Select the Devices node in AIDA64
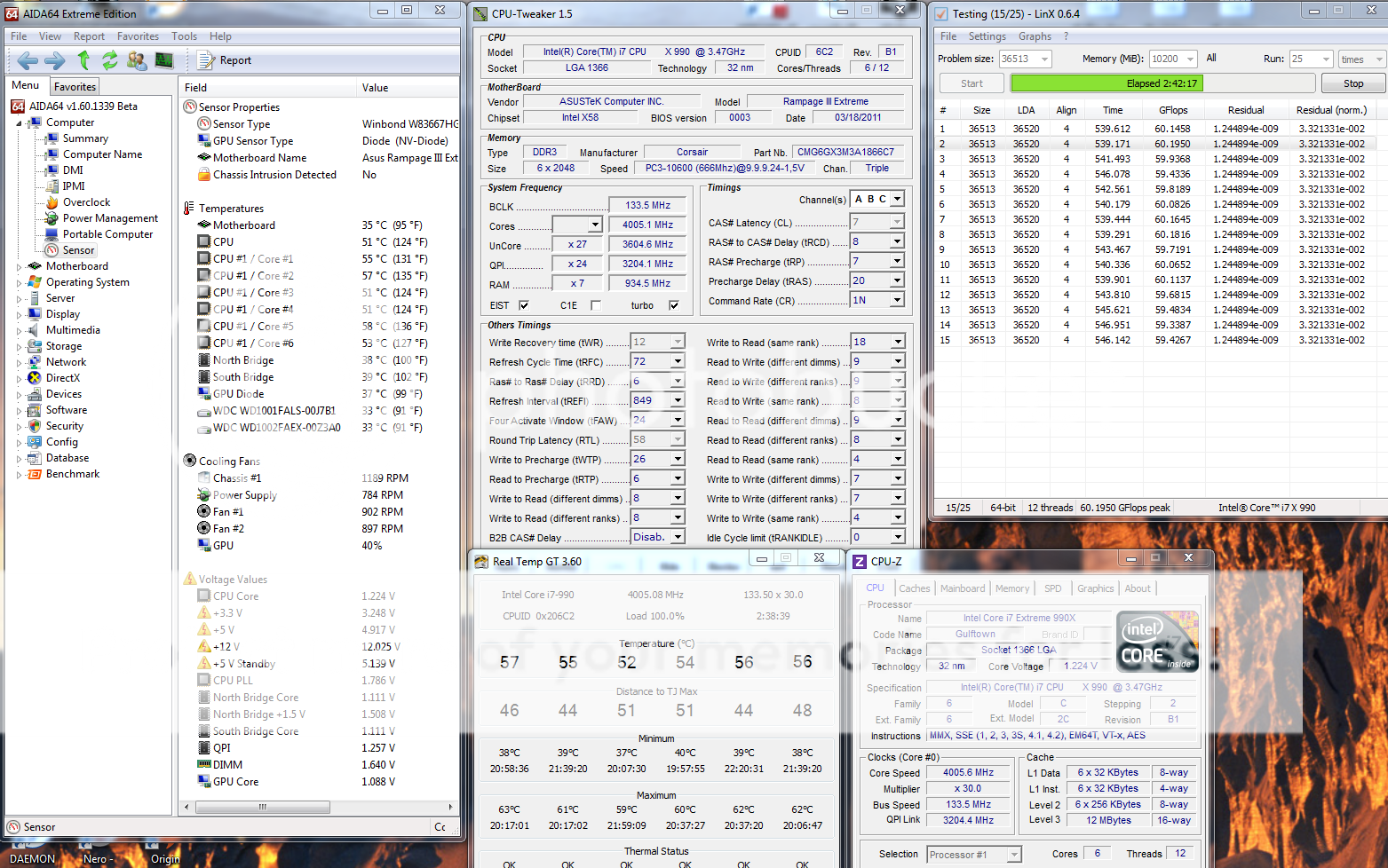 [x=64, y=394]
